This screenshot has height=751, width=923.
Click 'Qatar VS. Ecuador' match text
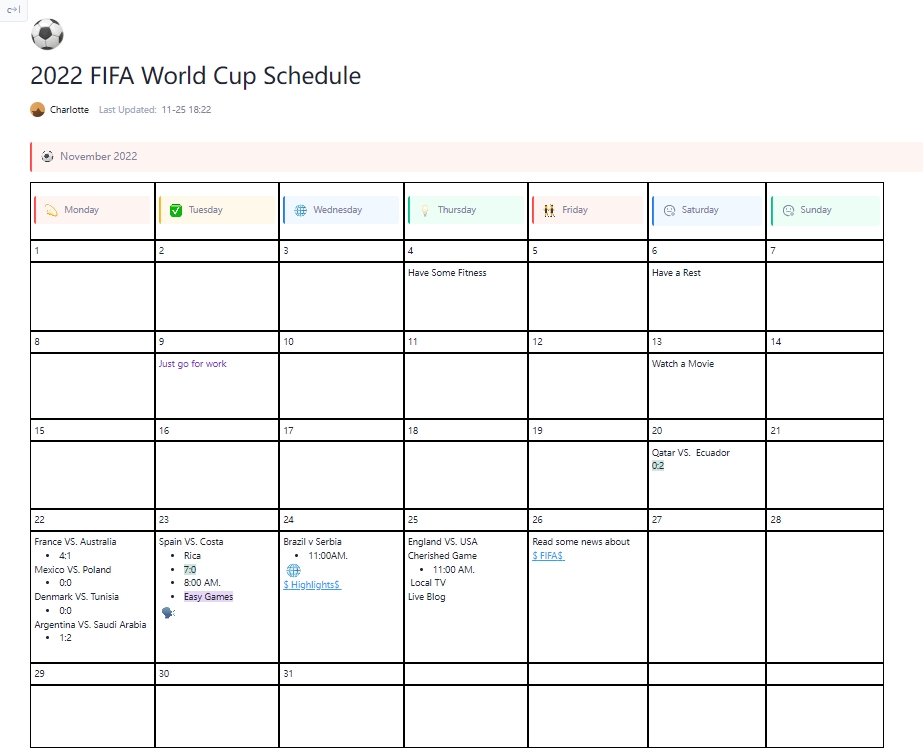point(690,453)
